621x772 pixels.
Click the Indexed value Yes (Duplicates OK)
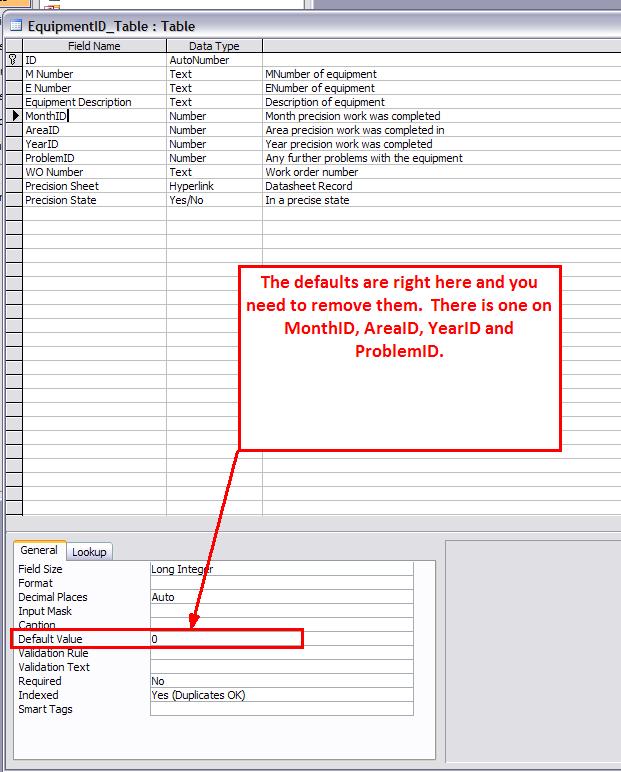(x=282, y=695)
